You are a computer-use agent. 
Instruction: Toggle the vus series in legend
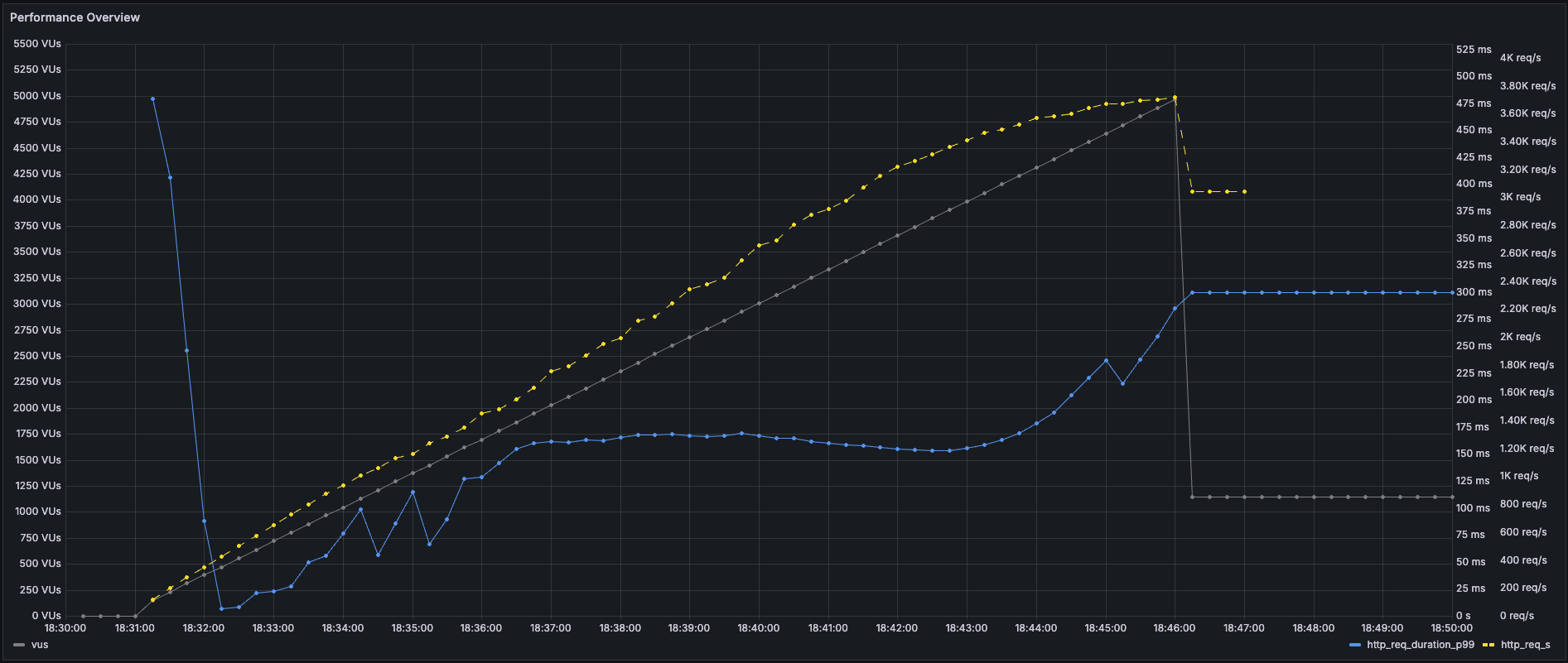[x=40, y=645]
